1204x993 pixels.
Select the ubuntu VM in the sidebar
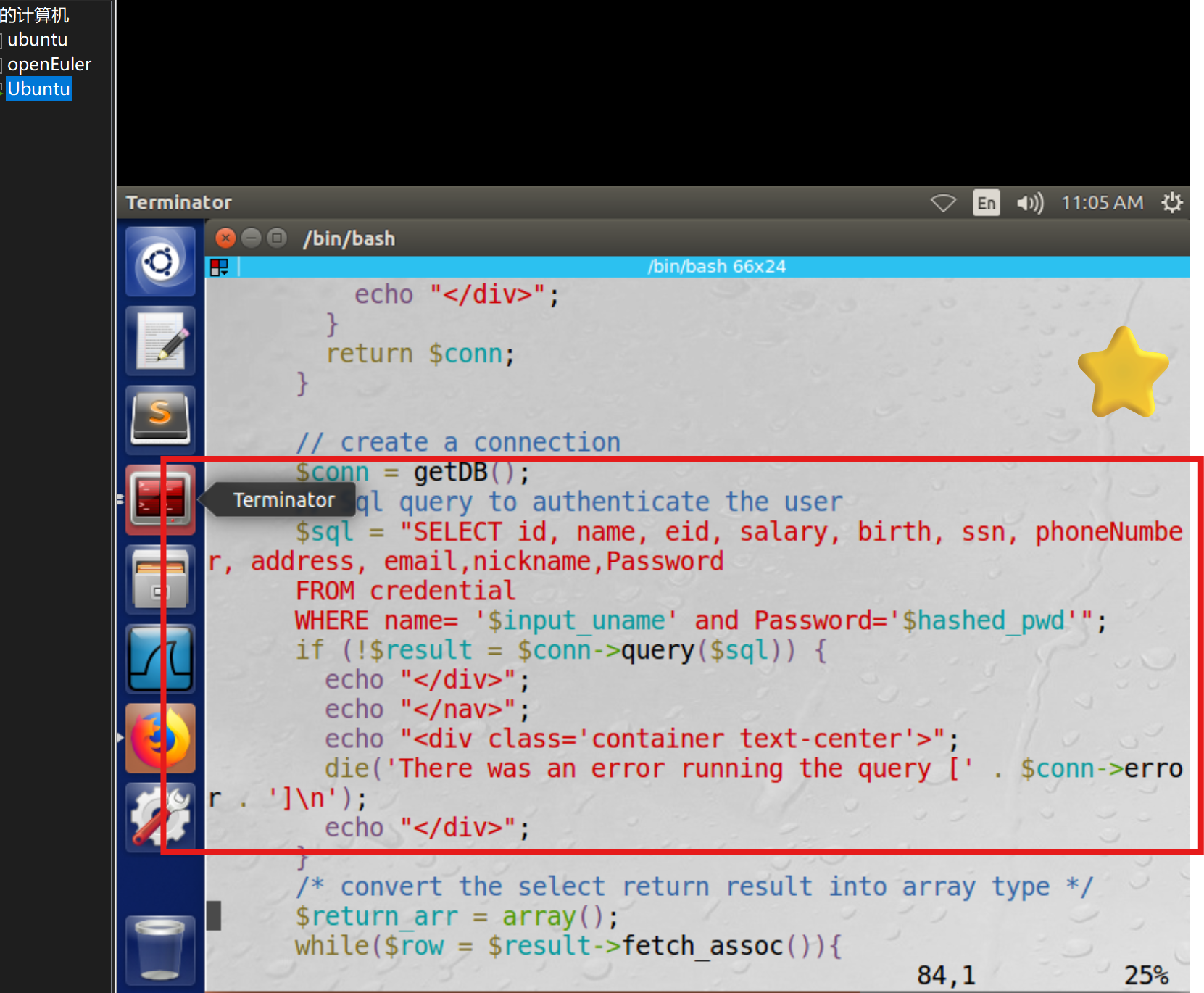pos(37,39)
